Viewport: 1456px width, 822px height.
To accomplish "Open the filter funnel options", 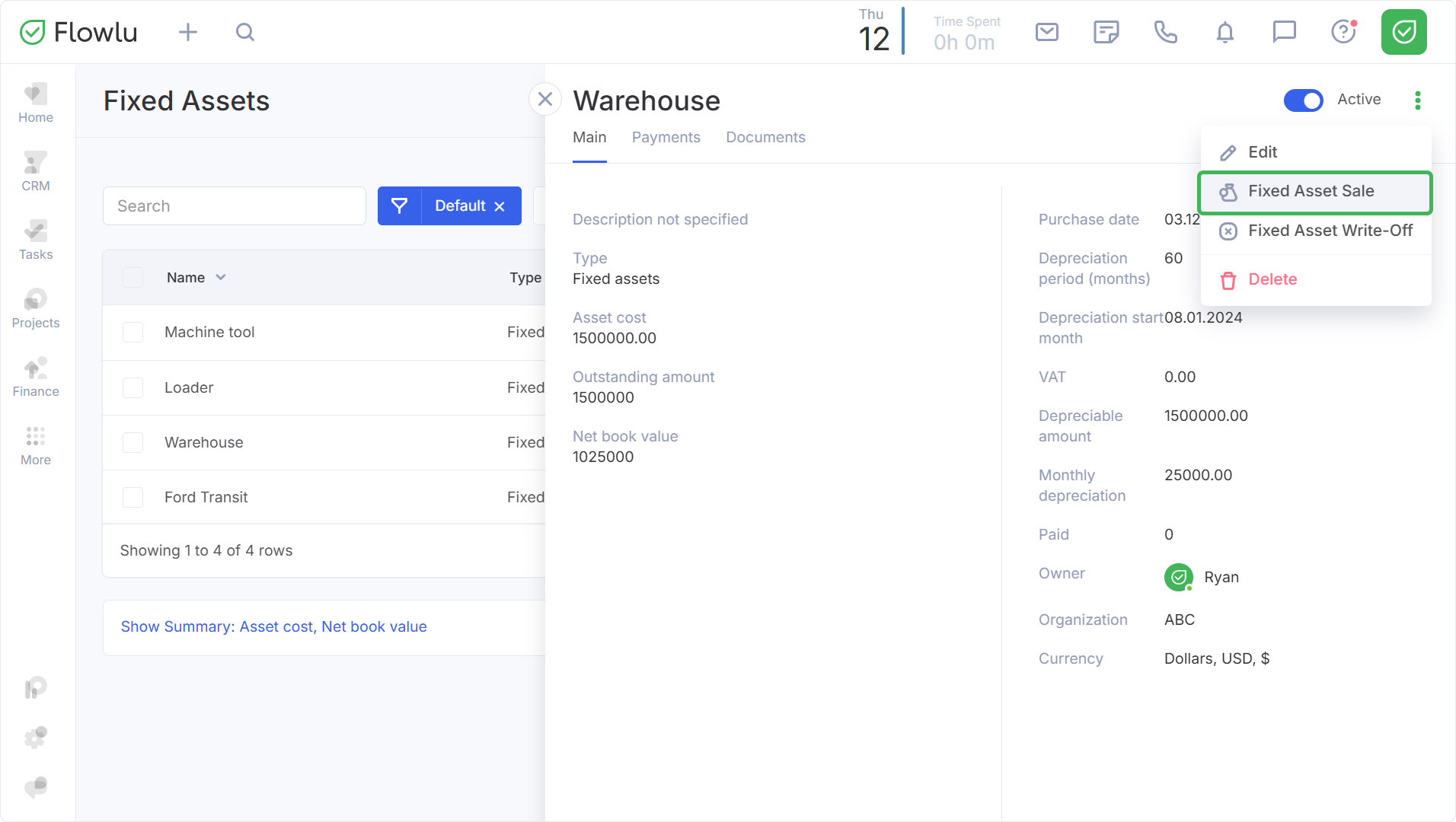I will coord(399,206).
